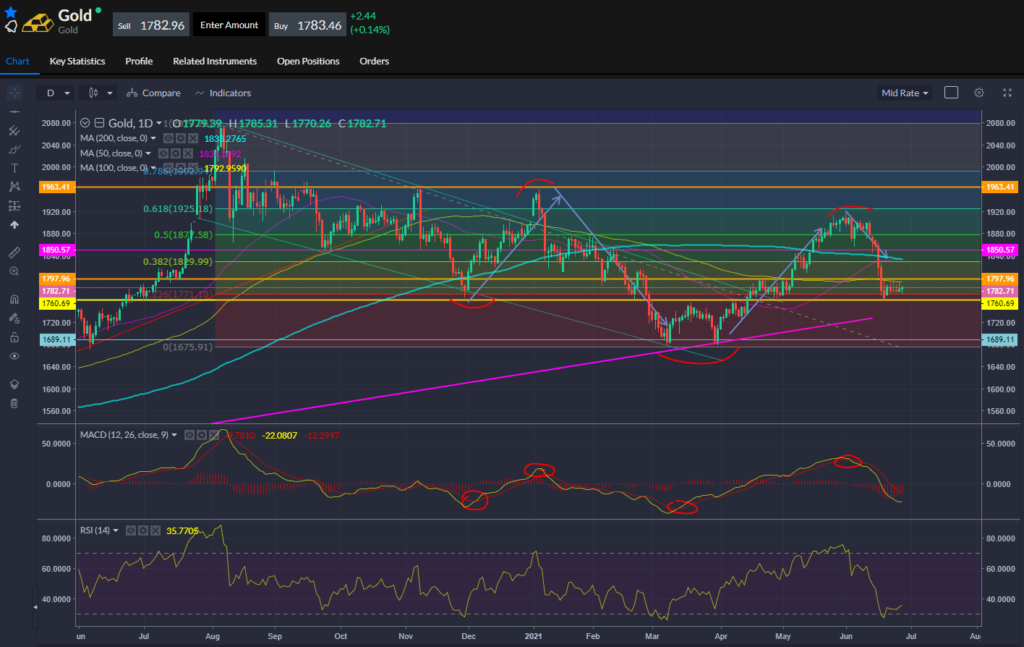Open the Indicators menu
Screen dimensions: 1024x647
pos(223,93)
